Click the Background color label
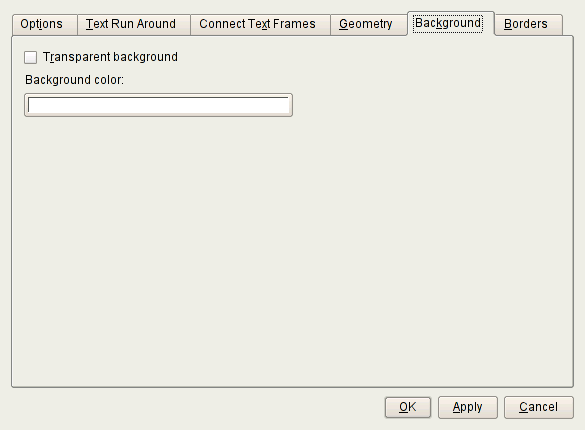Screen dimensions: 585x430 pos(74,80)
